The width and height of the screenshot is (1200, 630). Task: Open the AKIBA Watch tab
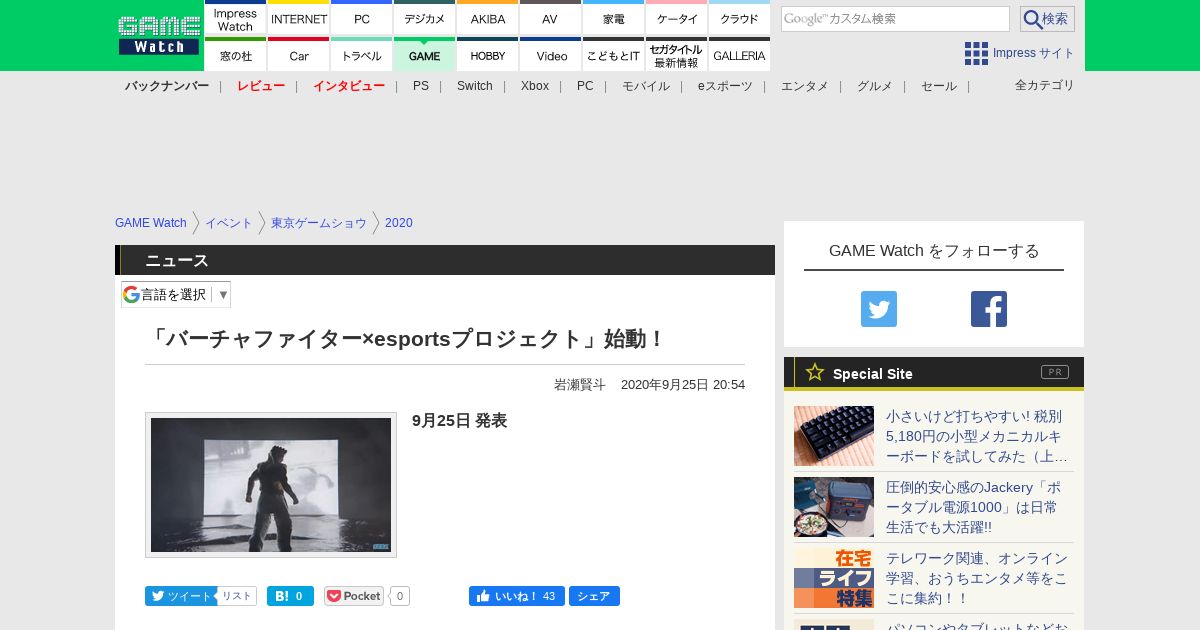pos(487,18)
